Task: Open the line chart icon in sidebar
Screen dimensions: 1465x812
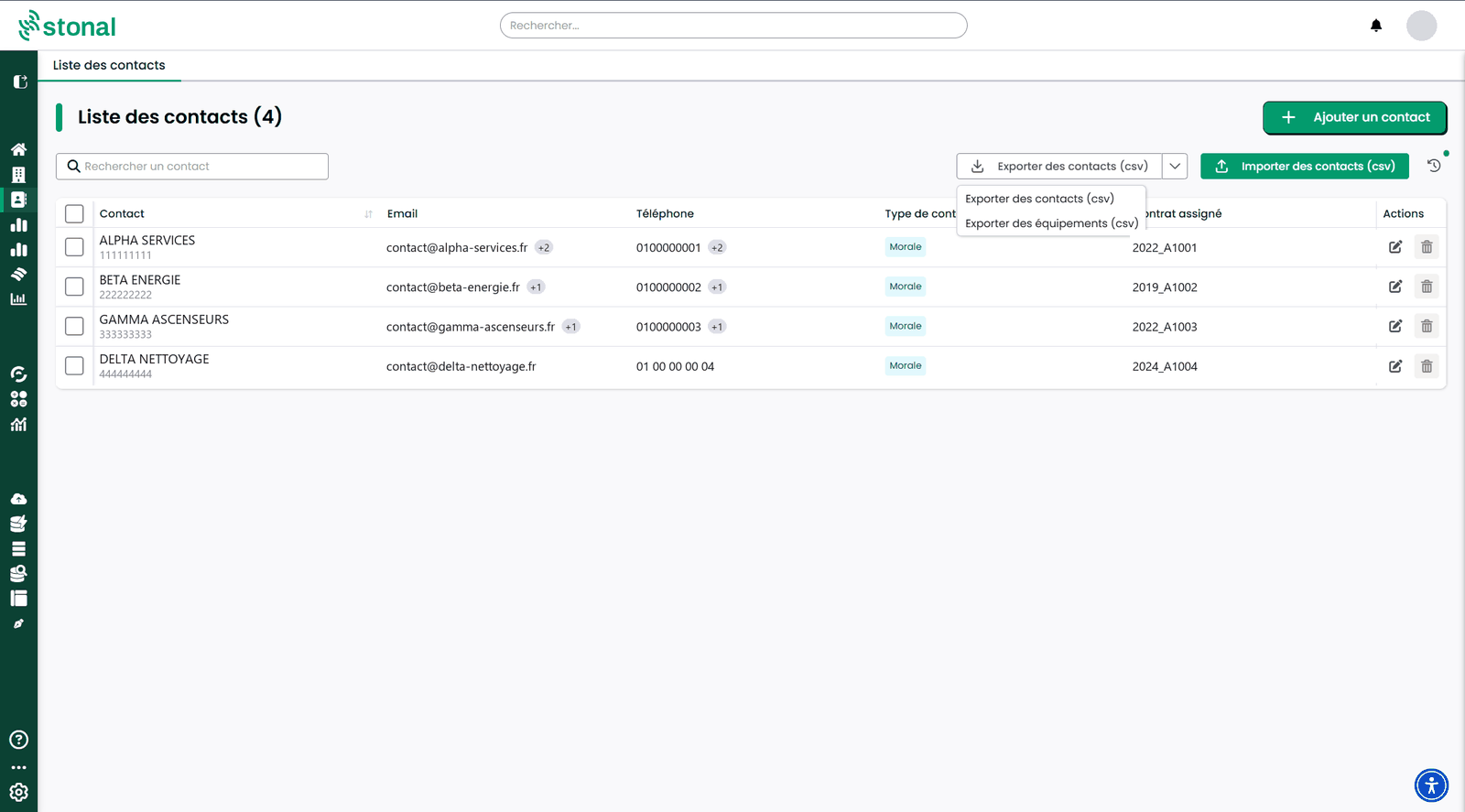Action: (18, 424)
